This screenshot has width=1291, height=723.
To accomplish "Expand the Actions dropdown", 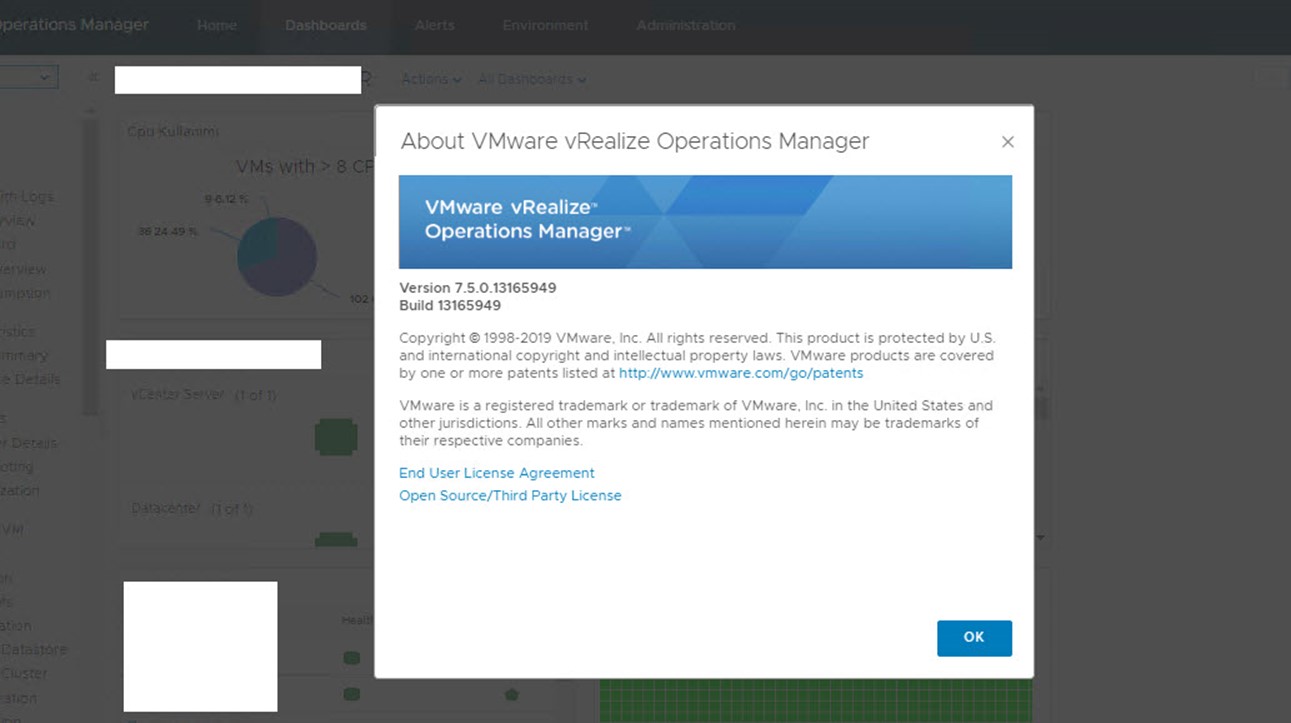I will coord(431,79).
